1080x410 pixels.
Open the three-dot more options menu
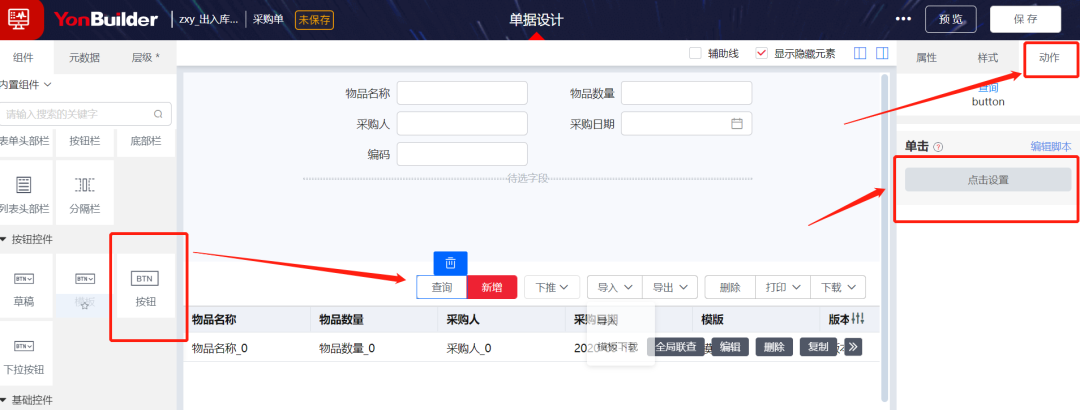903,19
